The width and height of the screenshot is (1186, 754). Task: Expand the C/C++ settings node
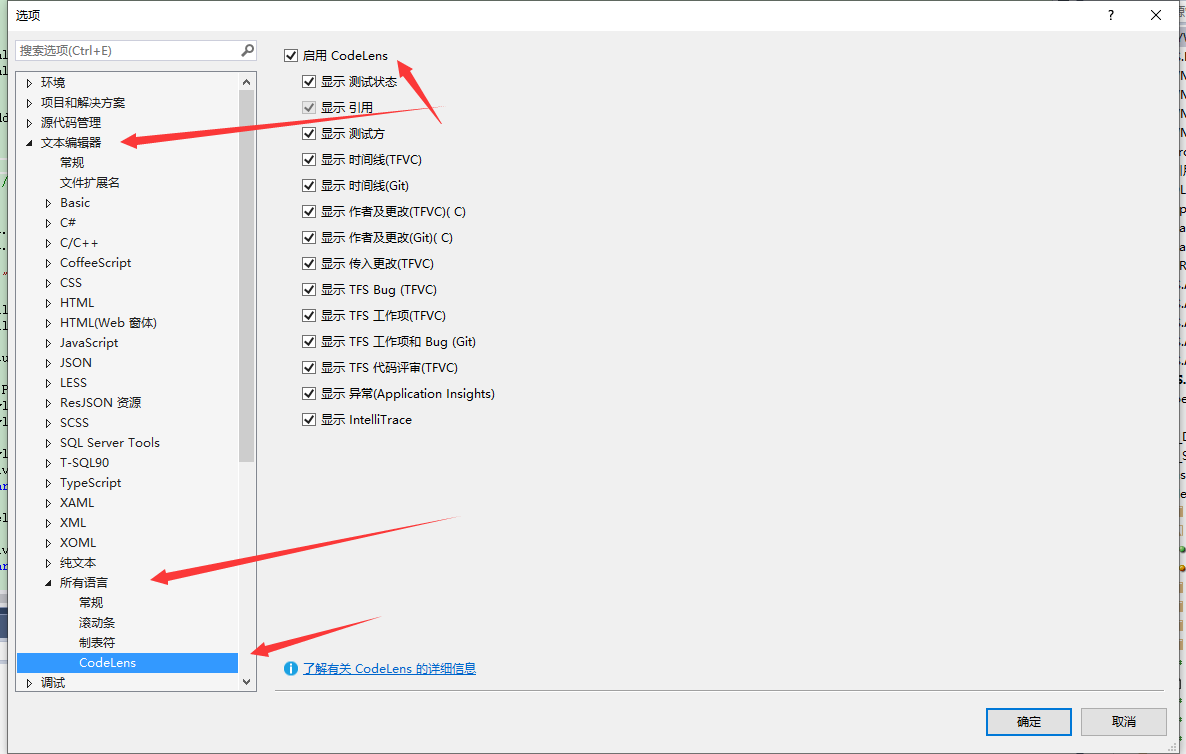tap(49, 242)
